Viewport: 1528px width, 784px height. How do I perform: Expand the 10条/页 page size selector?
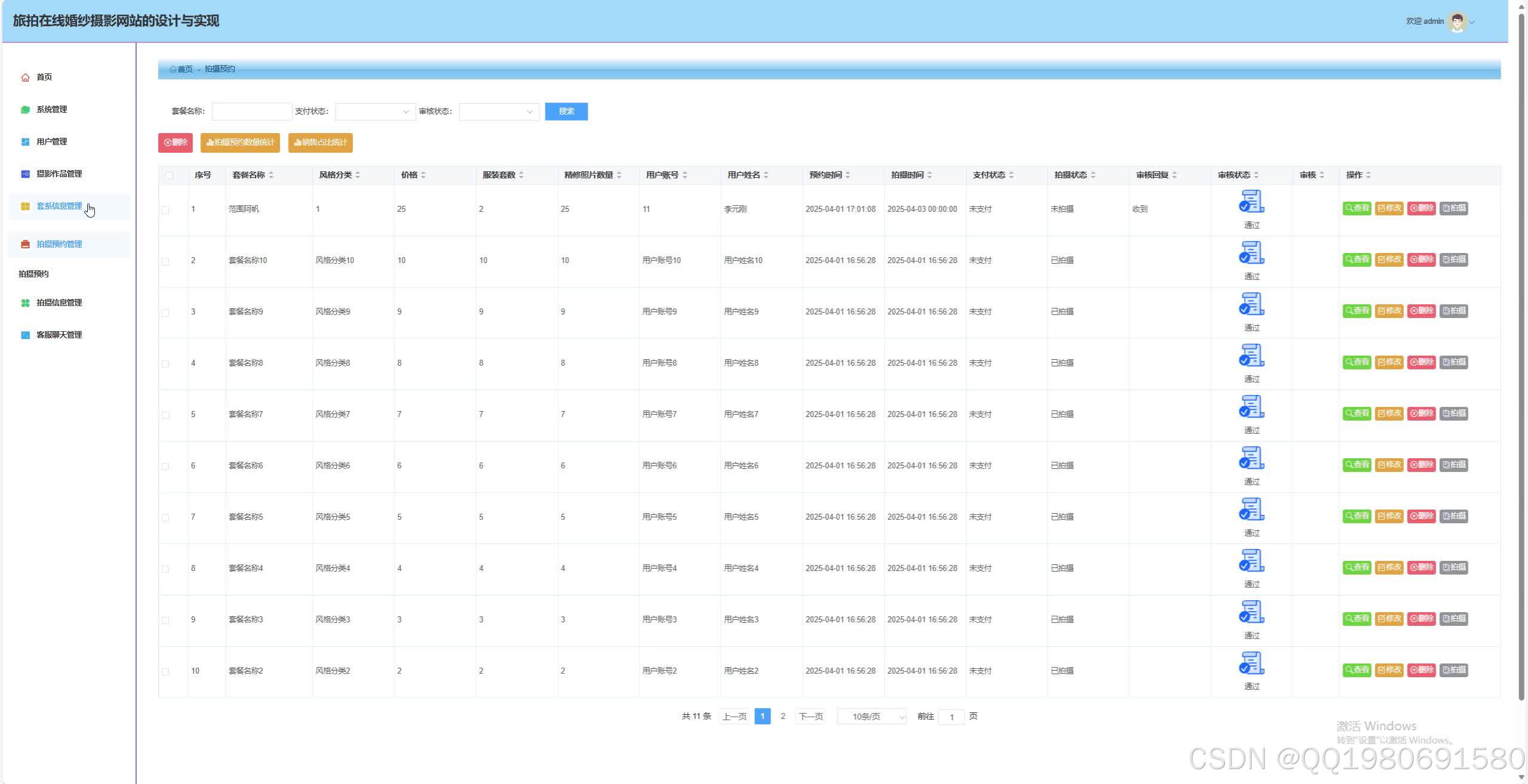pyautogui.click(x=871, y=717)
